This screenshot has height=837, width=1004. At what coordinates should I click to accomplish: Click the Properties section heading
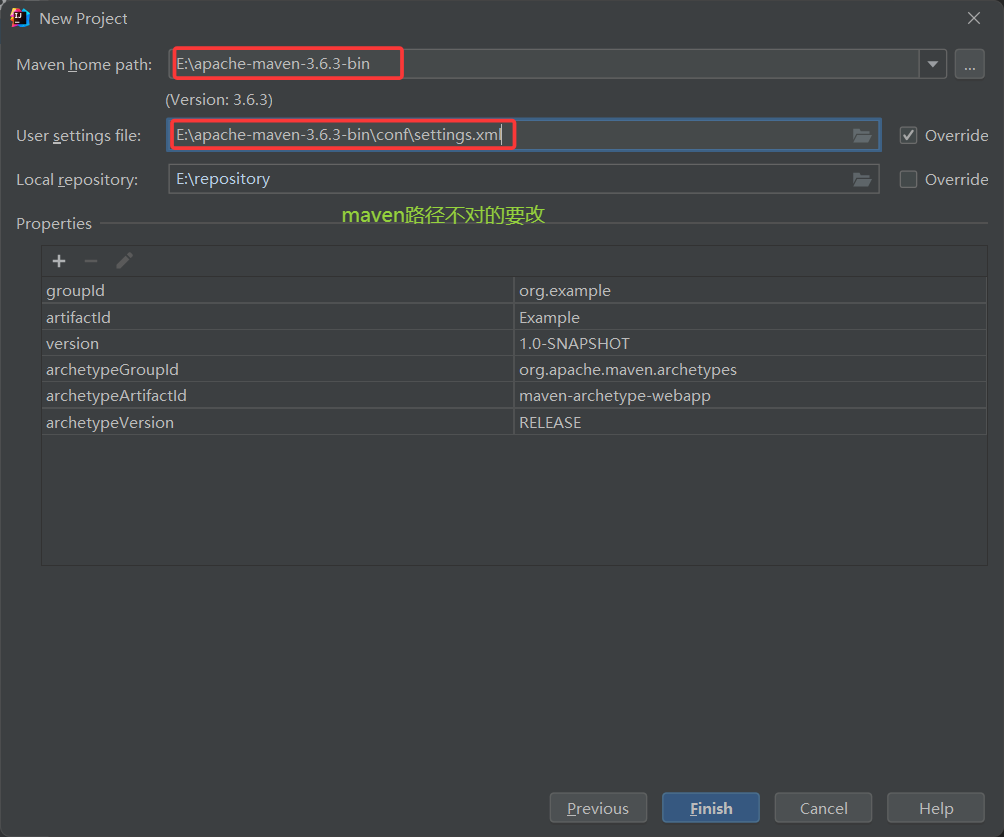(54, 223)
